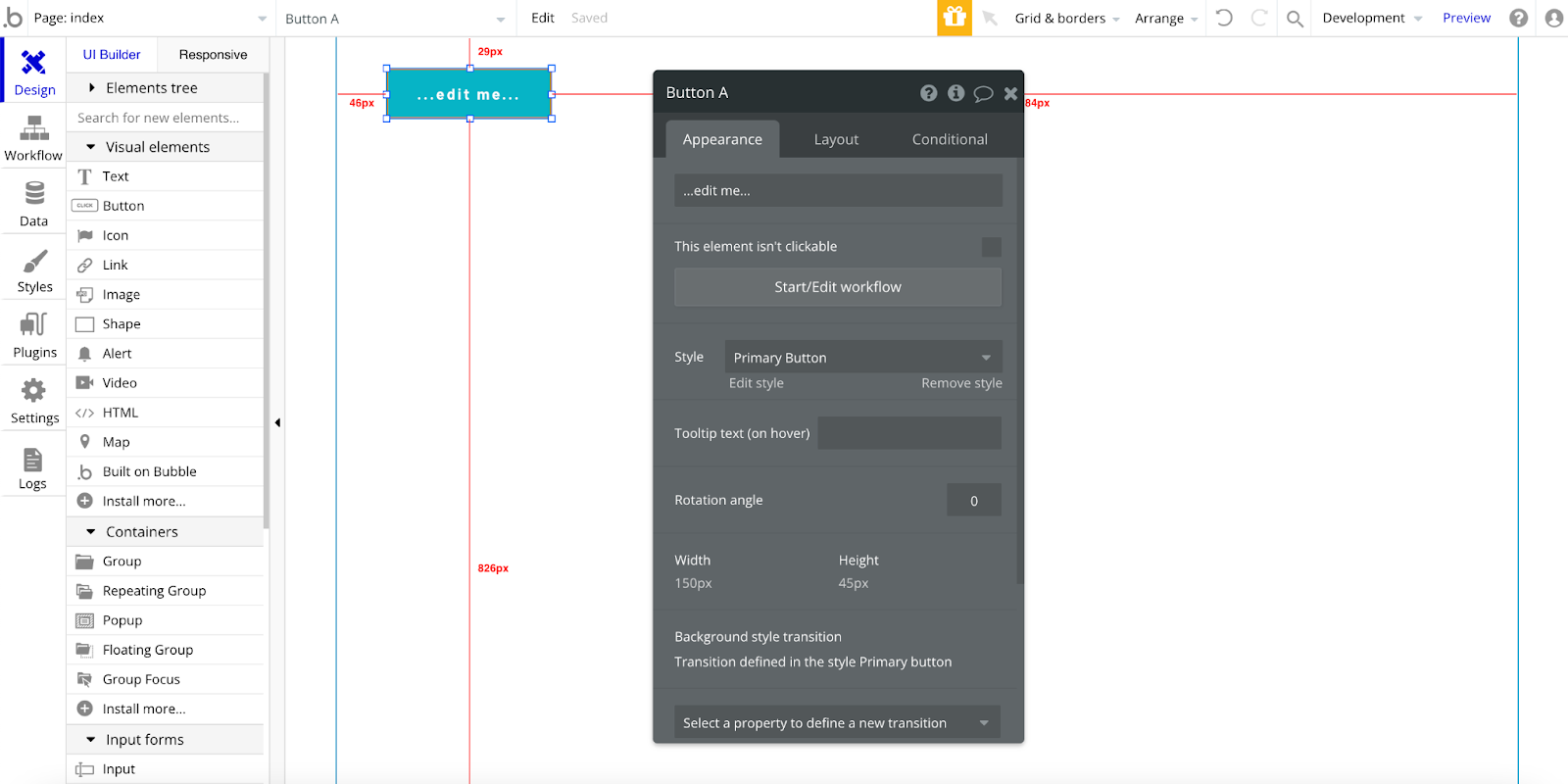Open the Grid & borders dropdown

pyautogui.click(x=1067, y=18)
